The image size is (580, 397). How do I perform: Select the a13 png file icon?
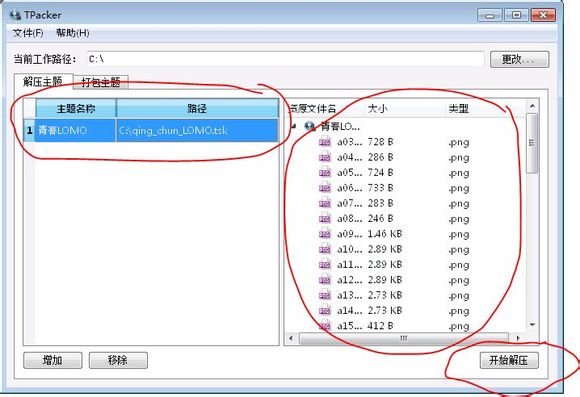325,295
